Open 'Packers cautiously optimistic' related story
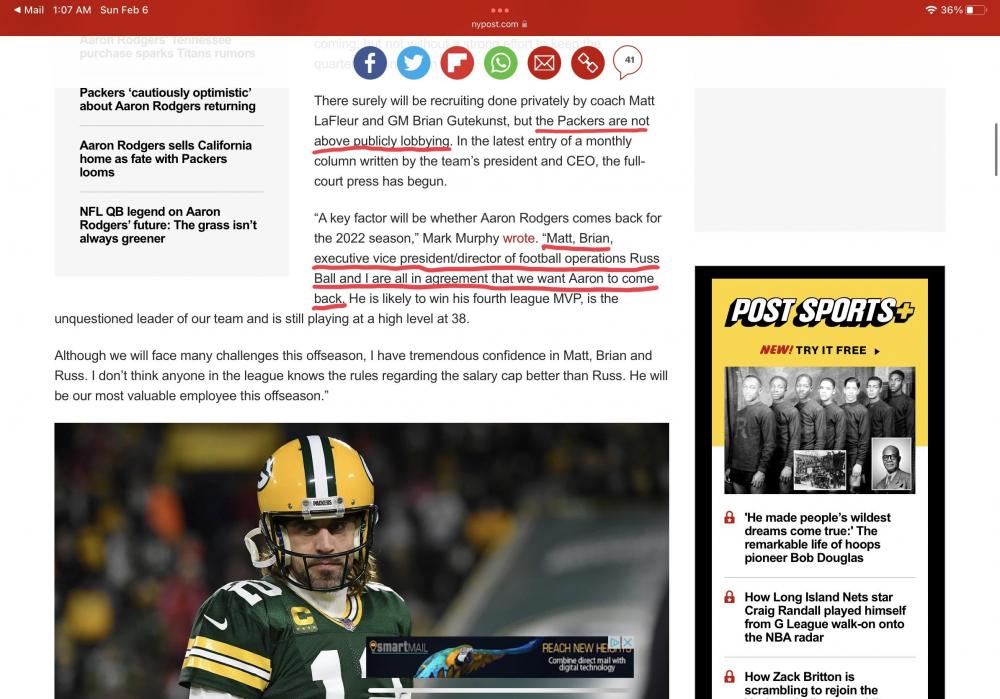 tap(167, 100)
